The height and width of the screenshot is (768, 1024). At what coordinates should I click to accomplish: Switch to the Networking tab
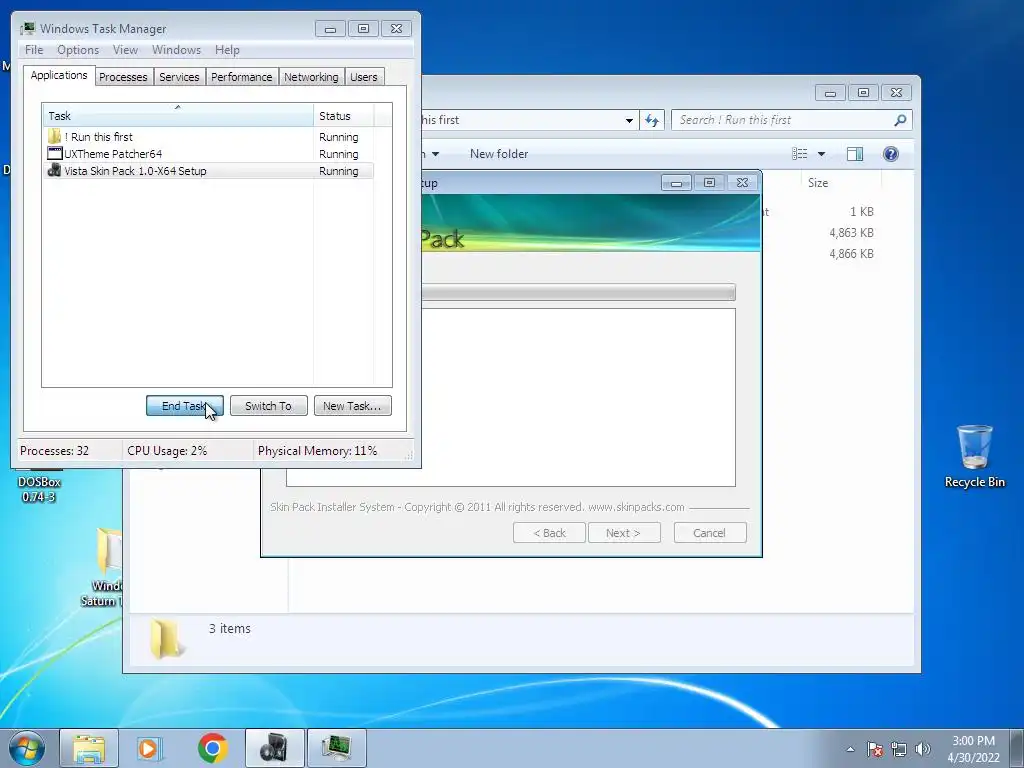(x=312, y=77)
